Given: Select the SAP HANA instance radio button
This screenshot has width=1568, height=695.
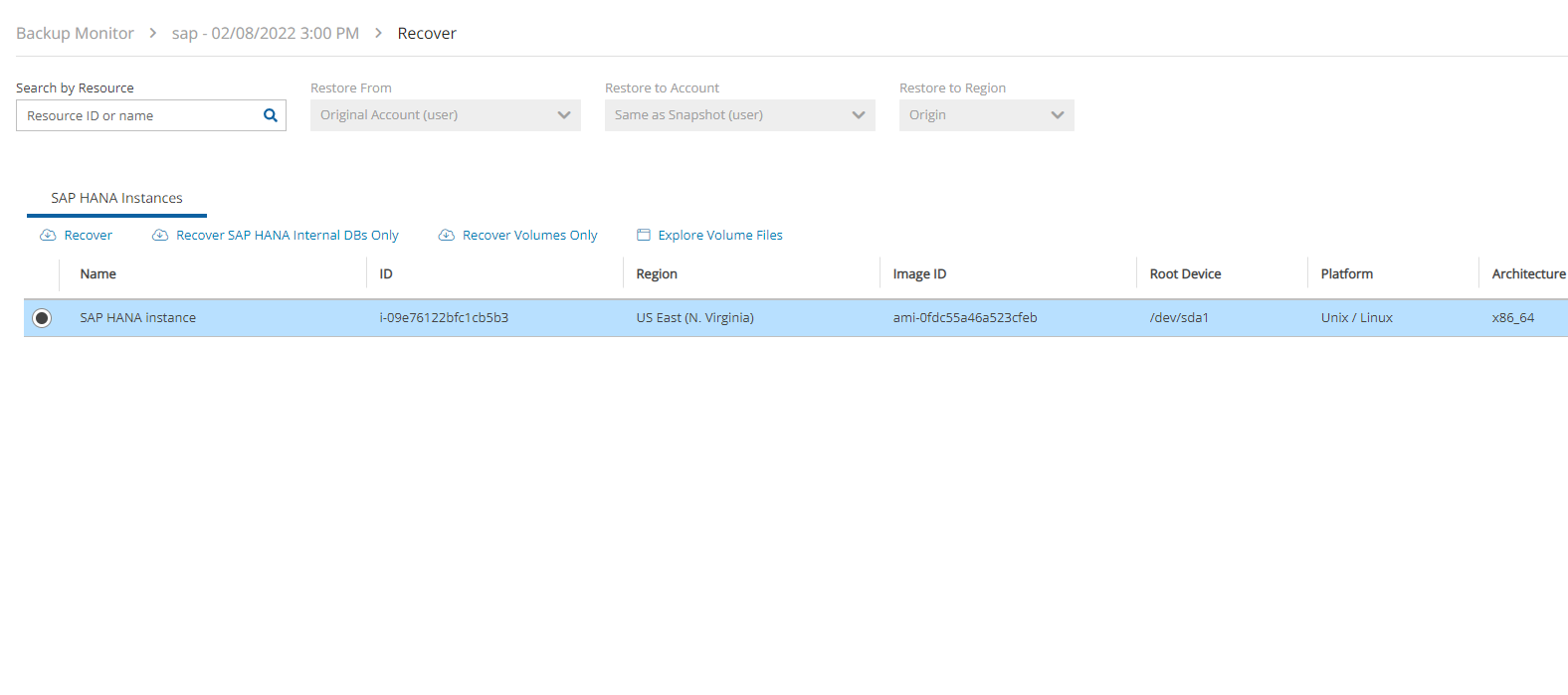Looking at the screenshot, I should [42, 318].
